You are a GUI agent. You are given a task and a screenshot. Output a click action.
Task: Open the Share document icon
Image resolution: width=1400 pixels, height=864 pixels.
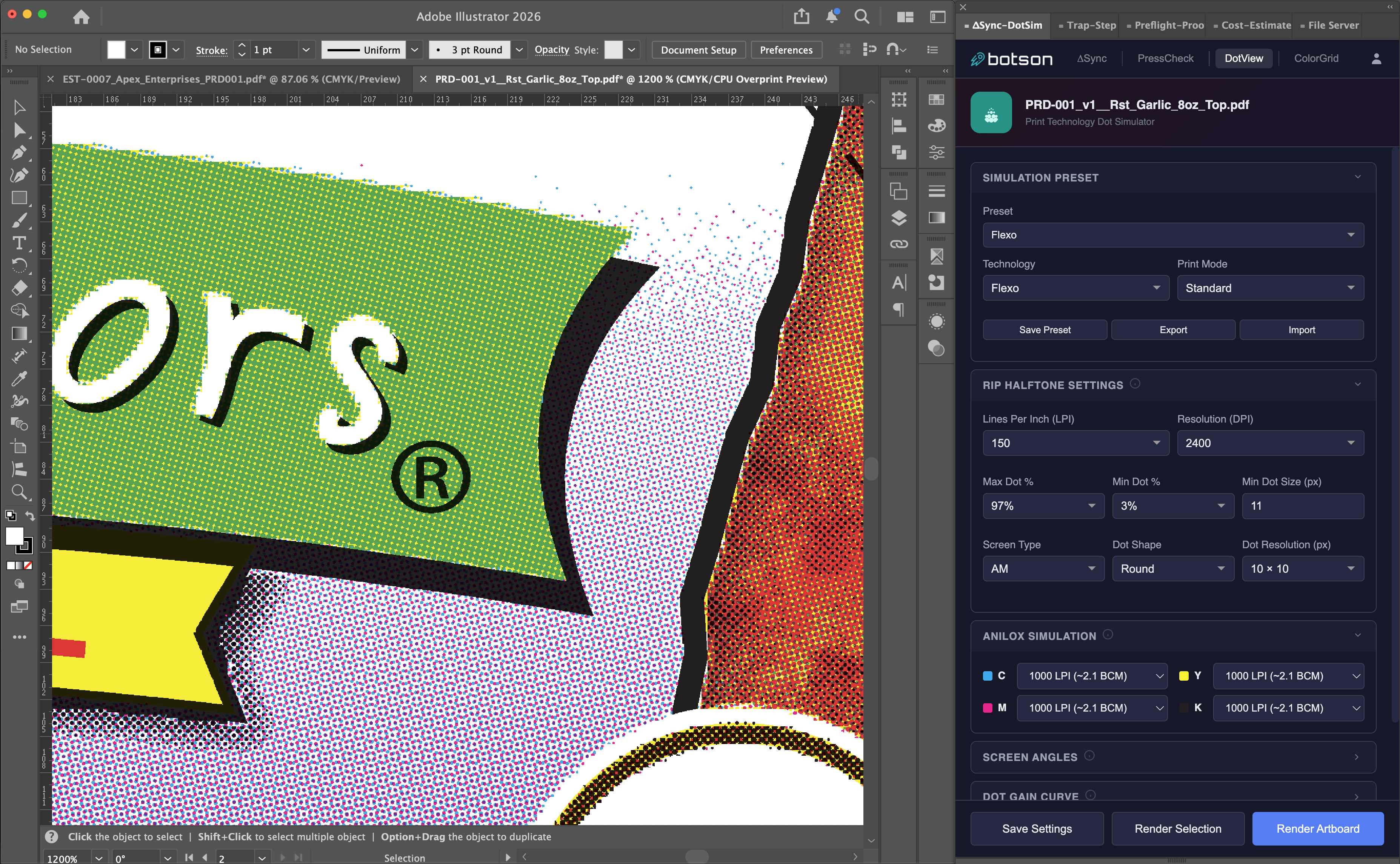801,17
